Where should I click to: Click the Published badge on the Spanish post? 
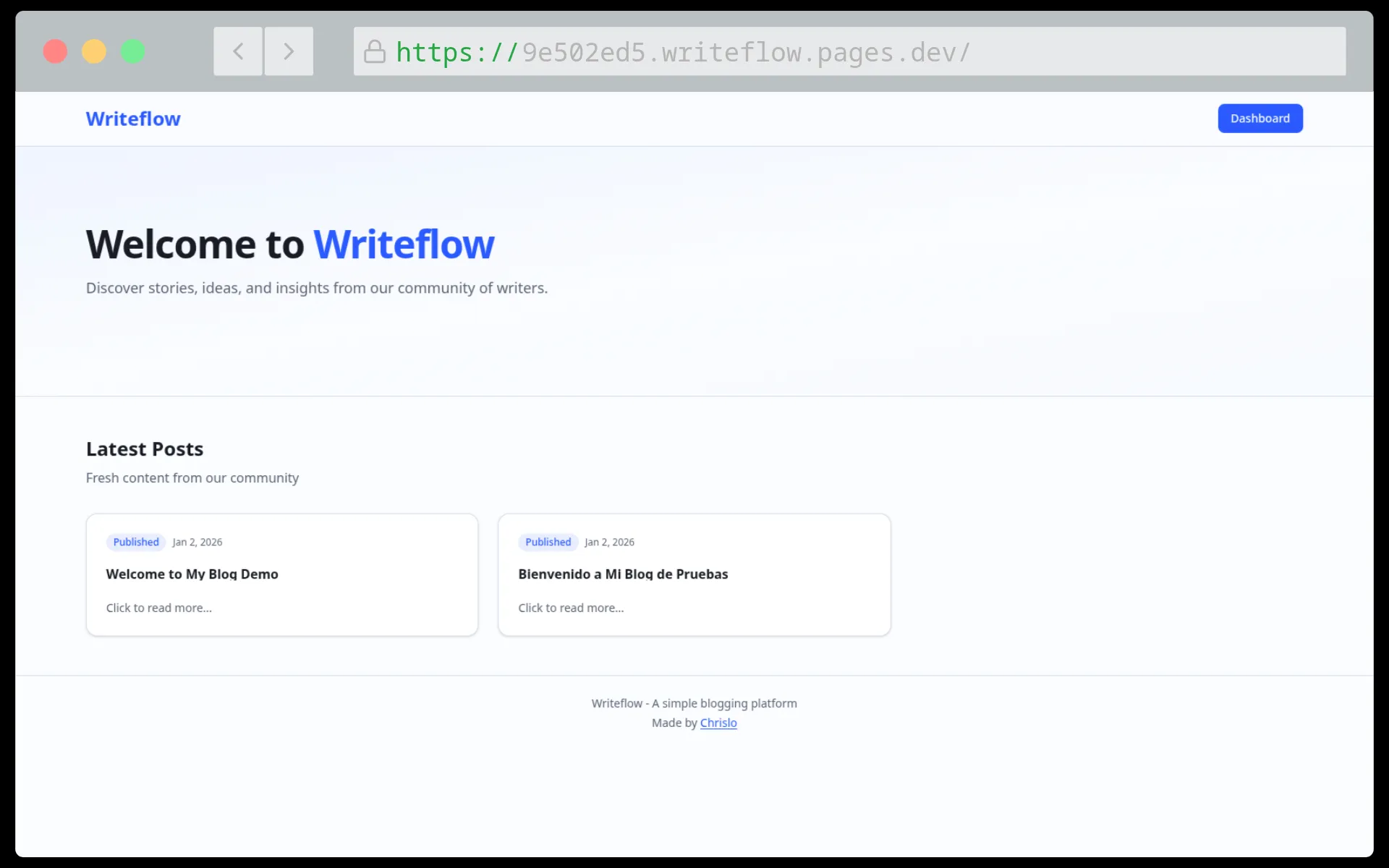pyautogui.click(x=548, y=542)
